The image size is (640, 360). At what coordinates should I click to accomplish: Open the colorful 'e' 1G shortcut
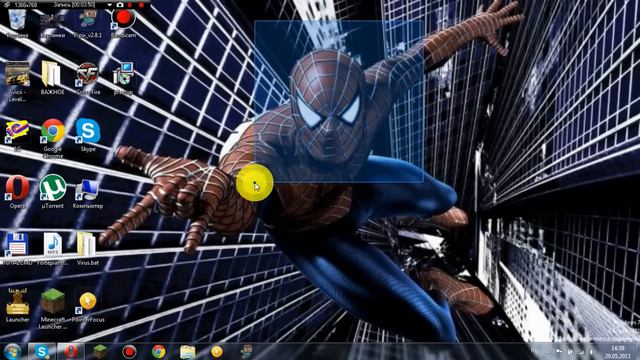[x=17, y=136]
